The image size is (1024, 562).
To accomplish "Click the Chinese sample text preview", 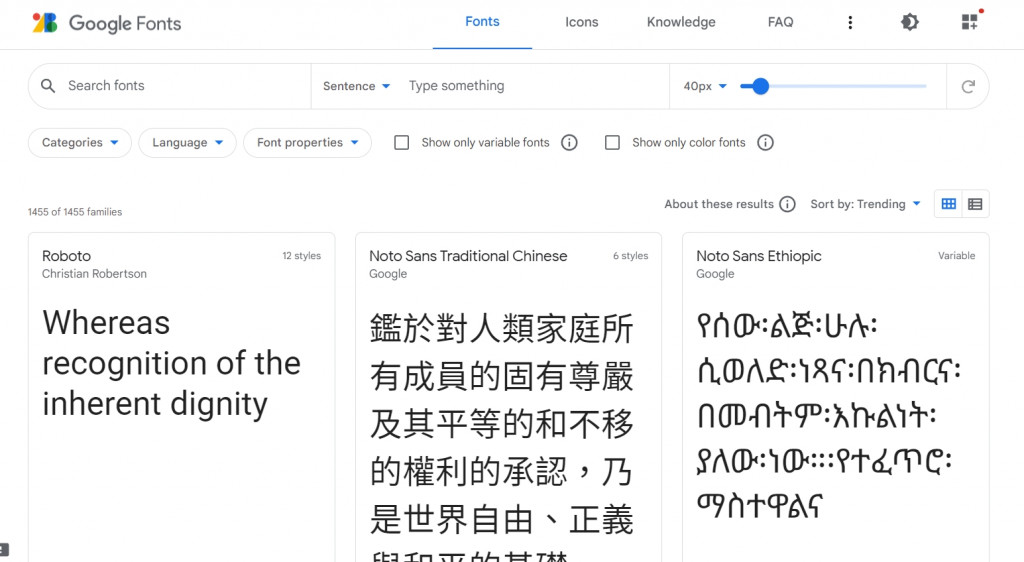I will pos(502,434).
